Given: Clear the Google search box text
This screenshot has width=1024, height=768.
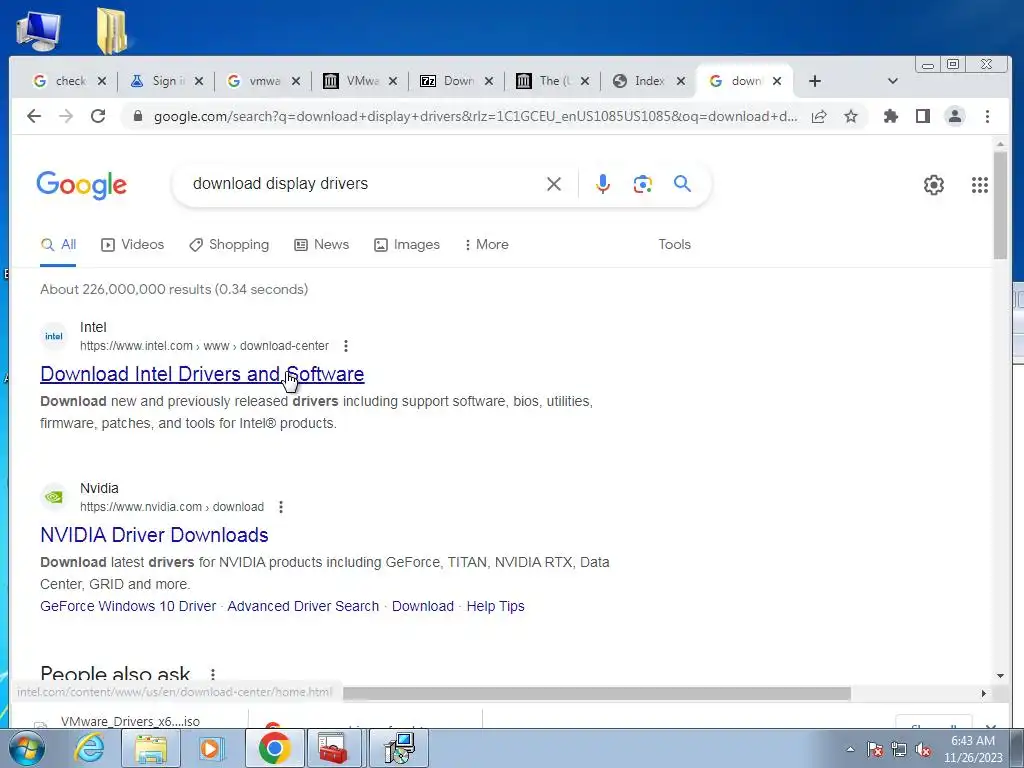Looking at the screenshot, I should tap(554, 184).
